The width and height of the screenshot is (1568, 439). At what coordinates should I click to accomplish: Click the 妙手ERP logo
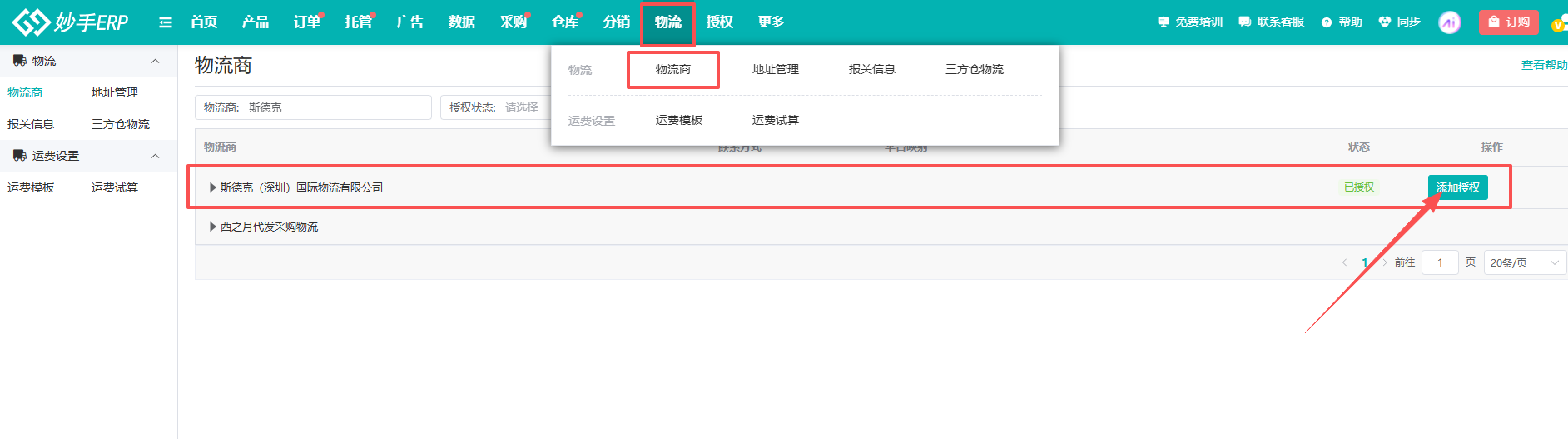71,22
